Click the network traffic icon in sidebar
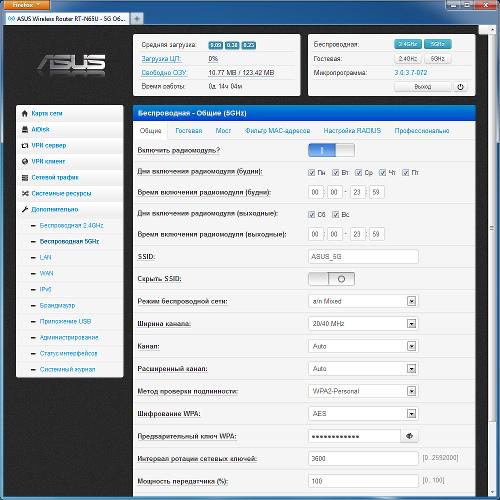 [24, 177]
